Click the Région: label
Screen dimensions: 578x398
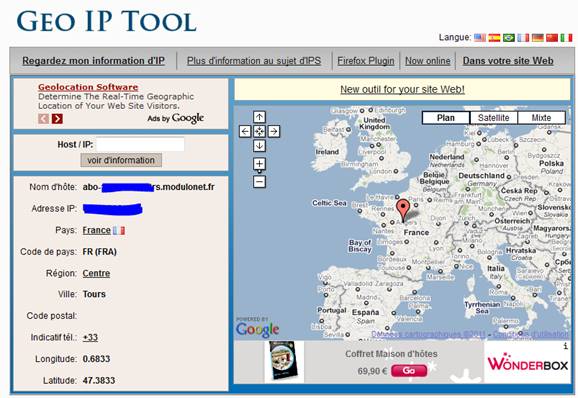click(x=61, y=273)
